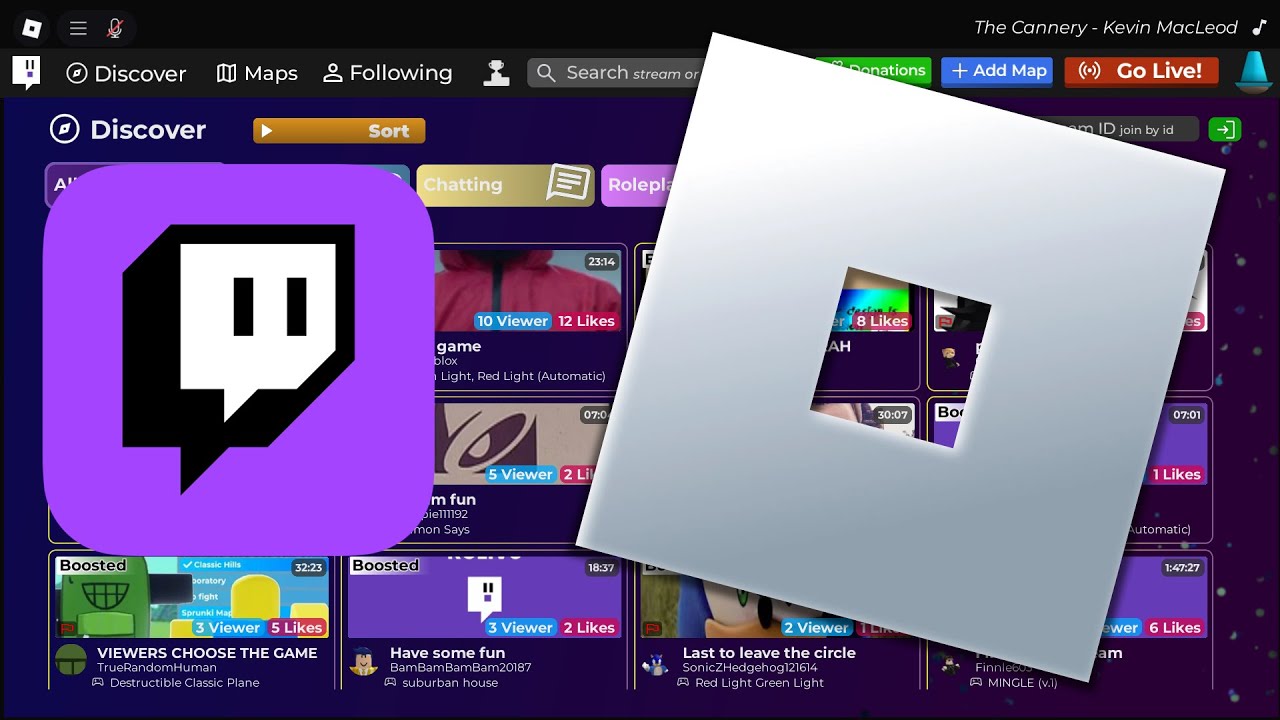Viewport: 1280px width, 720px height.
Task: Open the Have some fun stream thumbnail
Action: click(x=484, y=597)
